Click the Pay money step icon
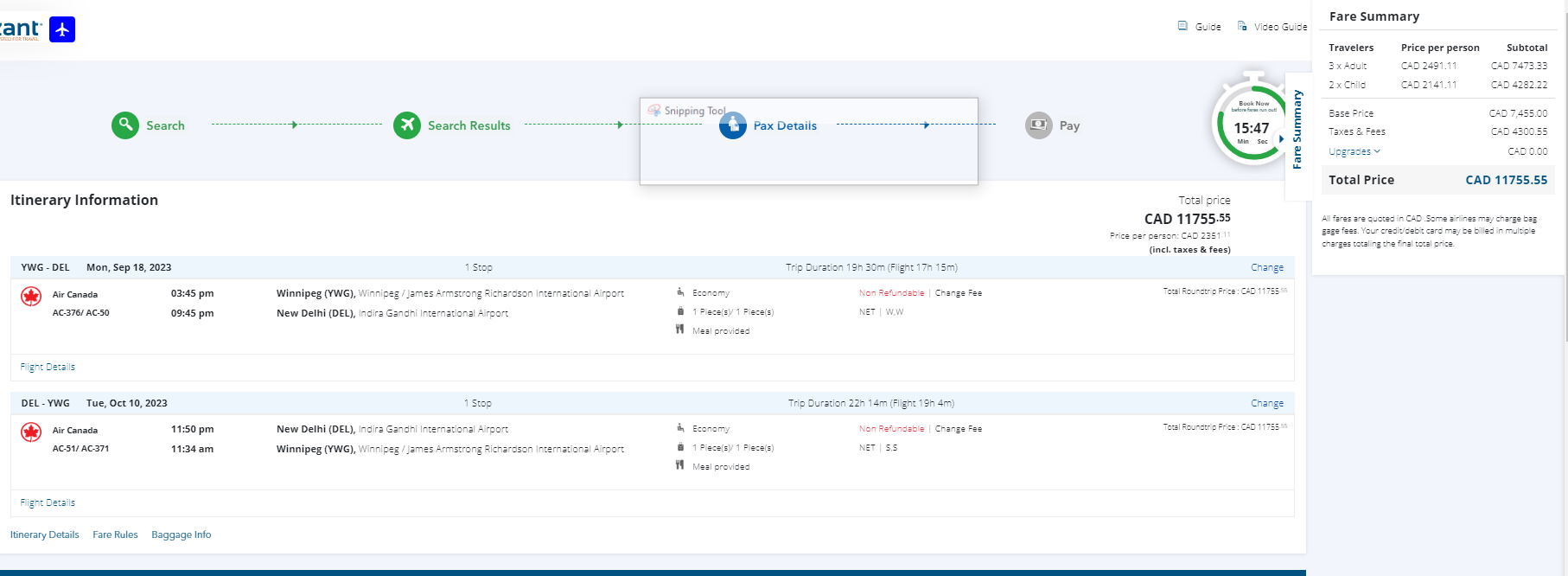Viewport: 1568px width, 576px height. (x=1038, y=125)
